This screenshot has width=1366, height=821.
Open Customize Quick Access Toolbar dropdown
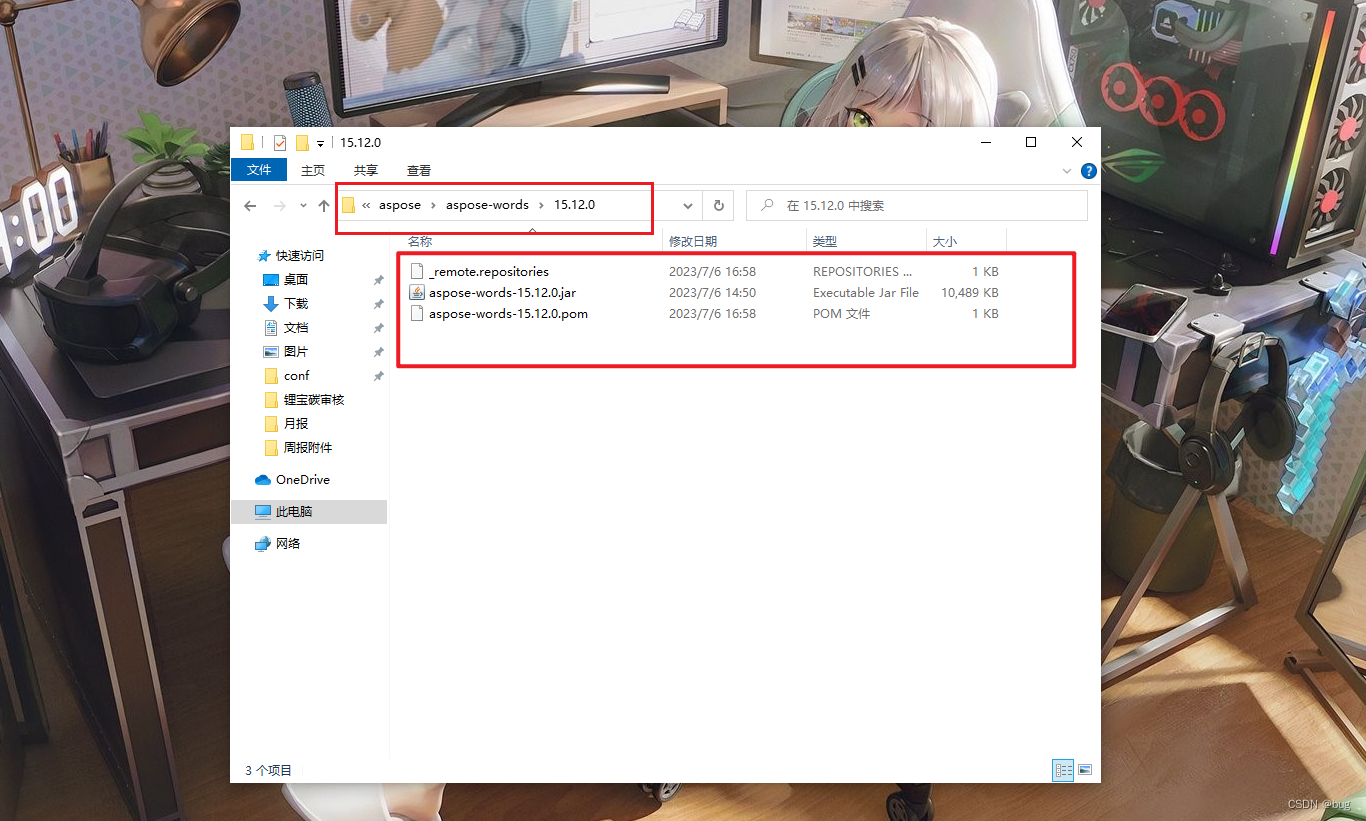tap(321, 144)
